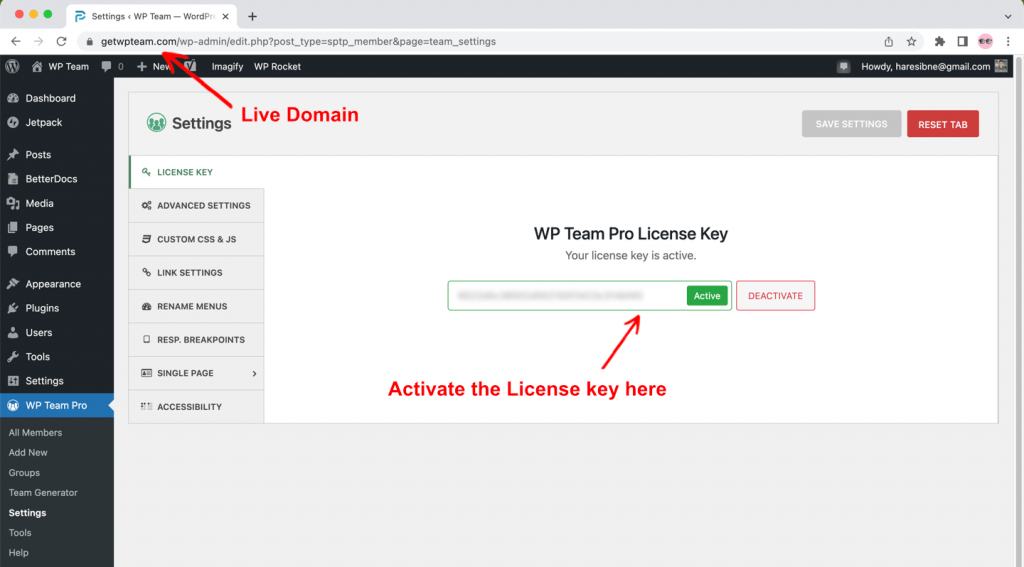Click the user avatar thumbnail in admin bar
This screenshot has height=567, width=1024.
coord(1001,67)
